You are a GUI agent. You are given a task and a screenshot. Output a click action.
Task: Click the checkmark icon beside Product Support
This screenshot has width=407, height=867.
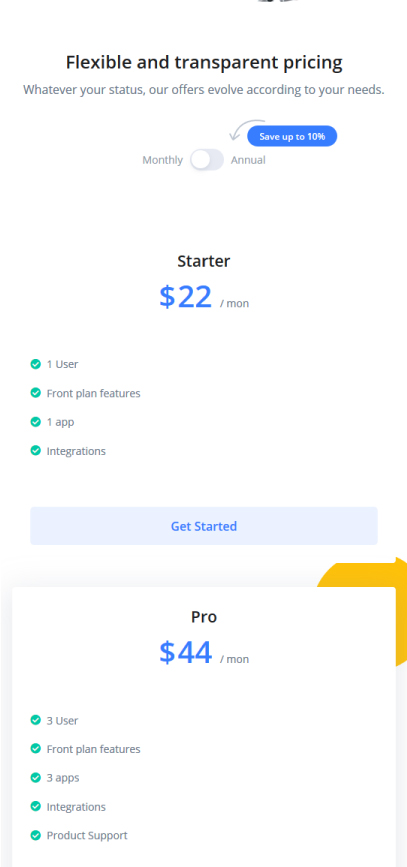click(x=35, y=835)
